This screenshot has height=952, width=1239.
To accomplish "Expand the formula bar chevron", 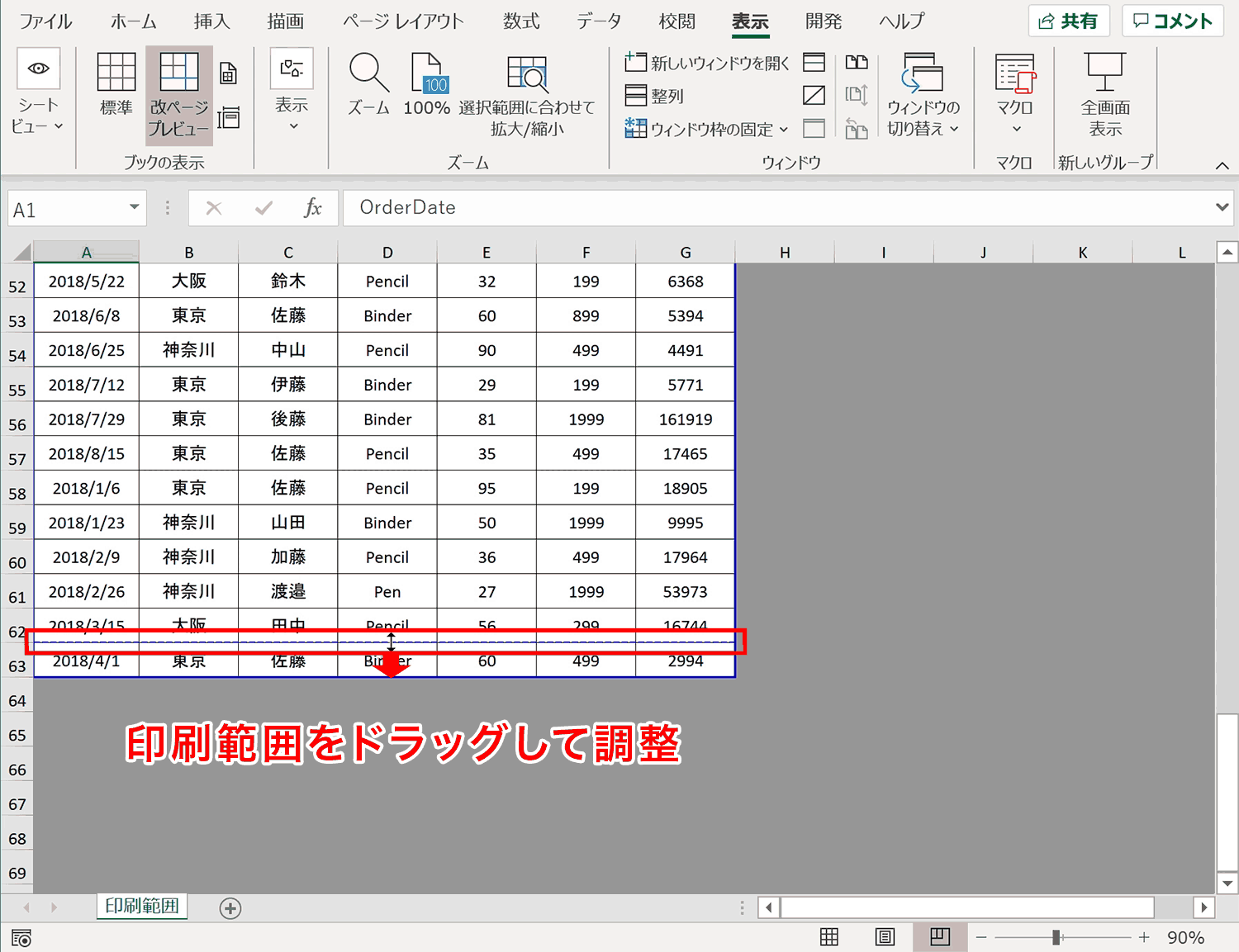I will point(1222,207).
